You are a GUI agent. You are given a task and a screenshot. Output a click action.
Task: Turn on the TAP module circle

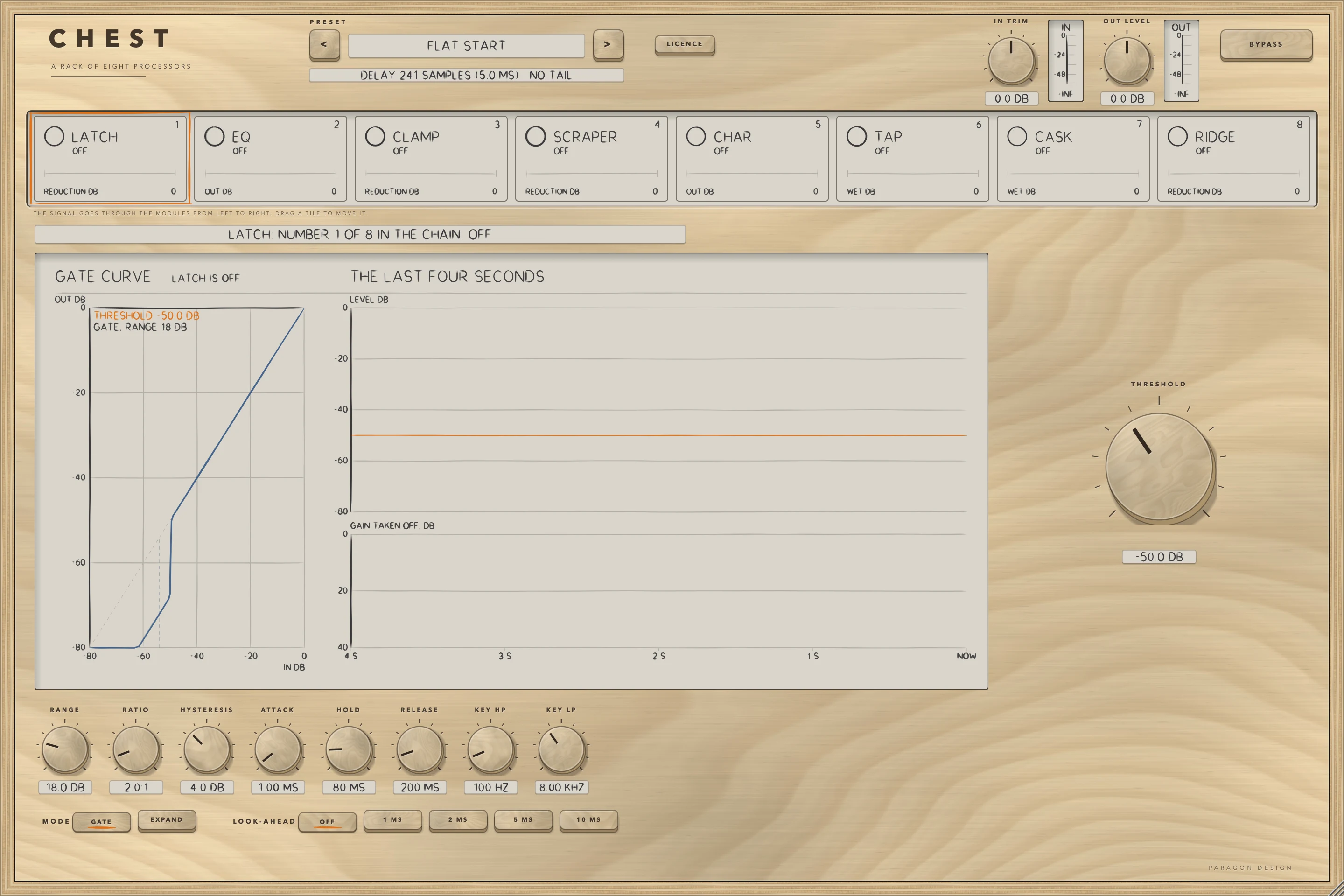click(x=857, y=136)
